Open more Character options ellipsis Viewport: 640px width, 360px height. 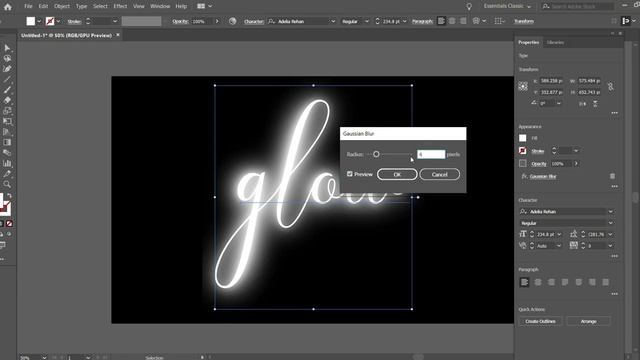(x=614, y=256)
